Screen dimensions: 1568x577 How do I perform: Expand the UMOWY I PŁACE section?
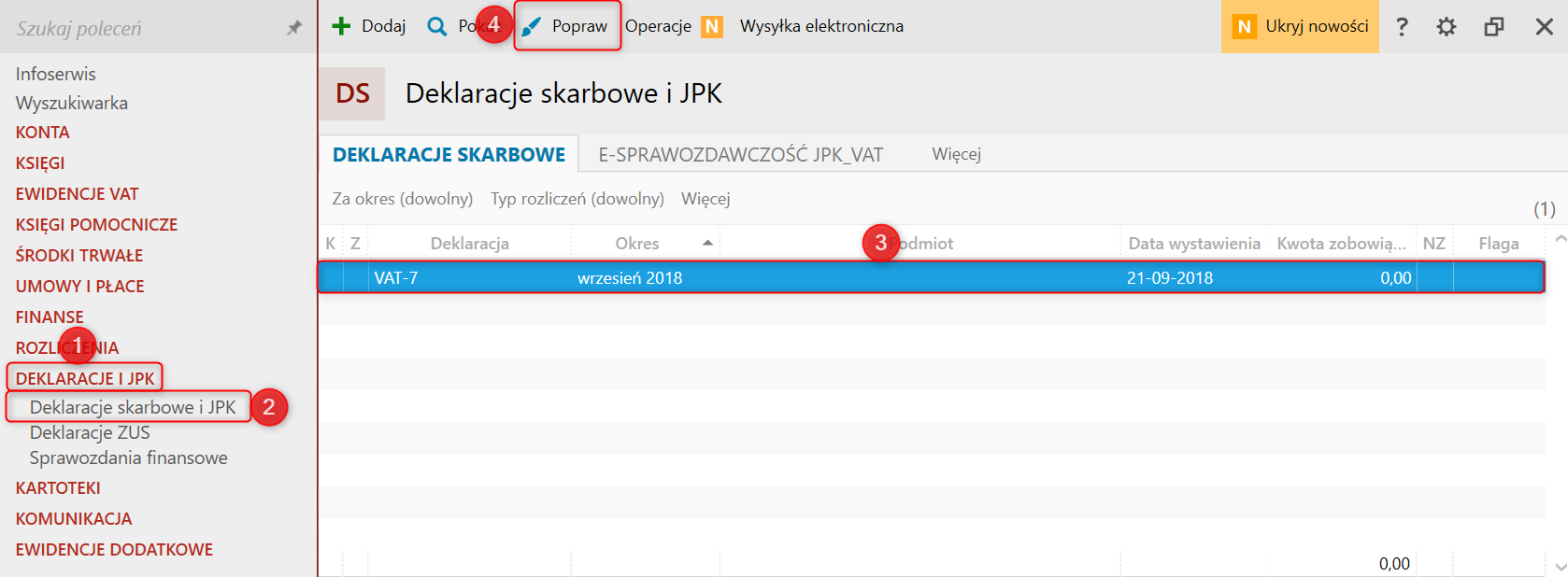pos(79,287)
